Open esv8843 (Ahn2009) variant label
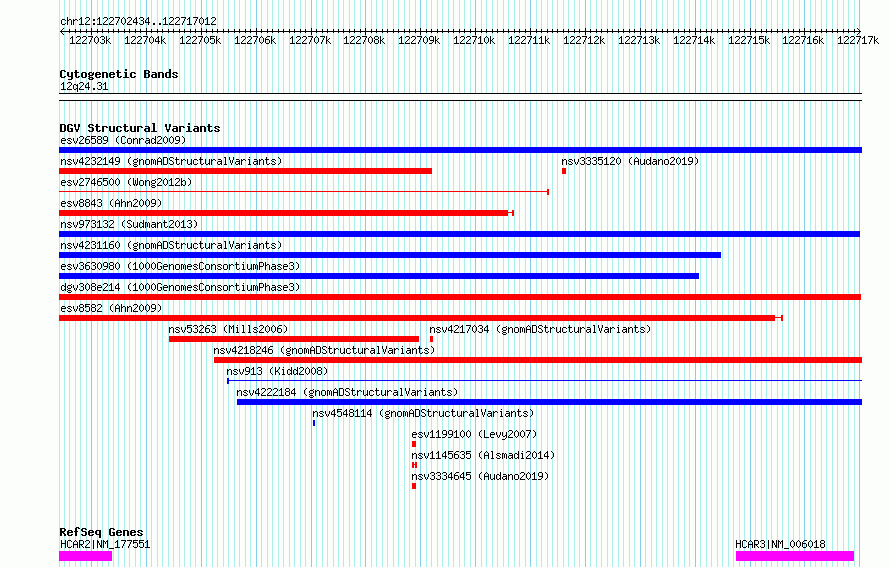The width and height of the screenshot is (890, 567). click(x=111, y=203)
